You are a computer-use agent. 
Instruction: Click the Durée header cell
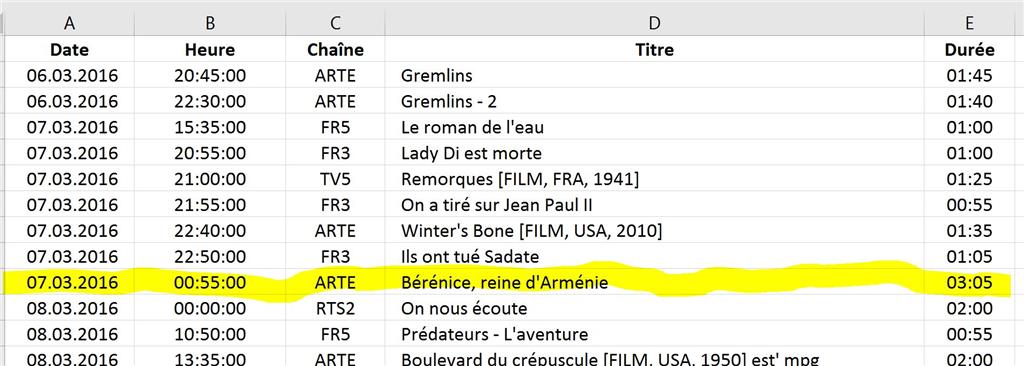970,50
